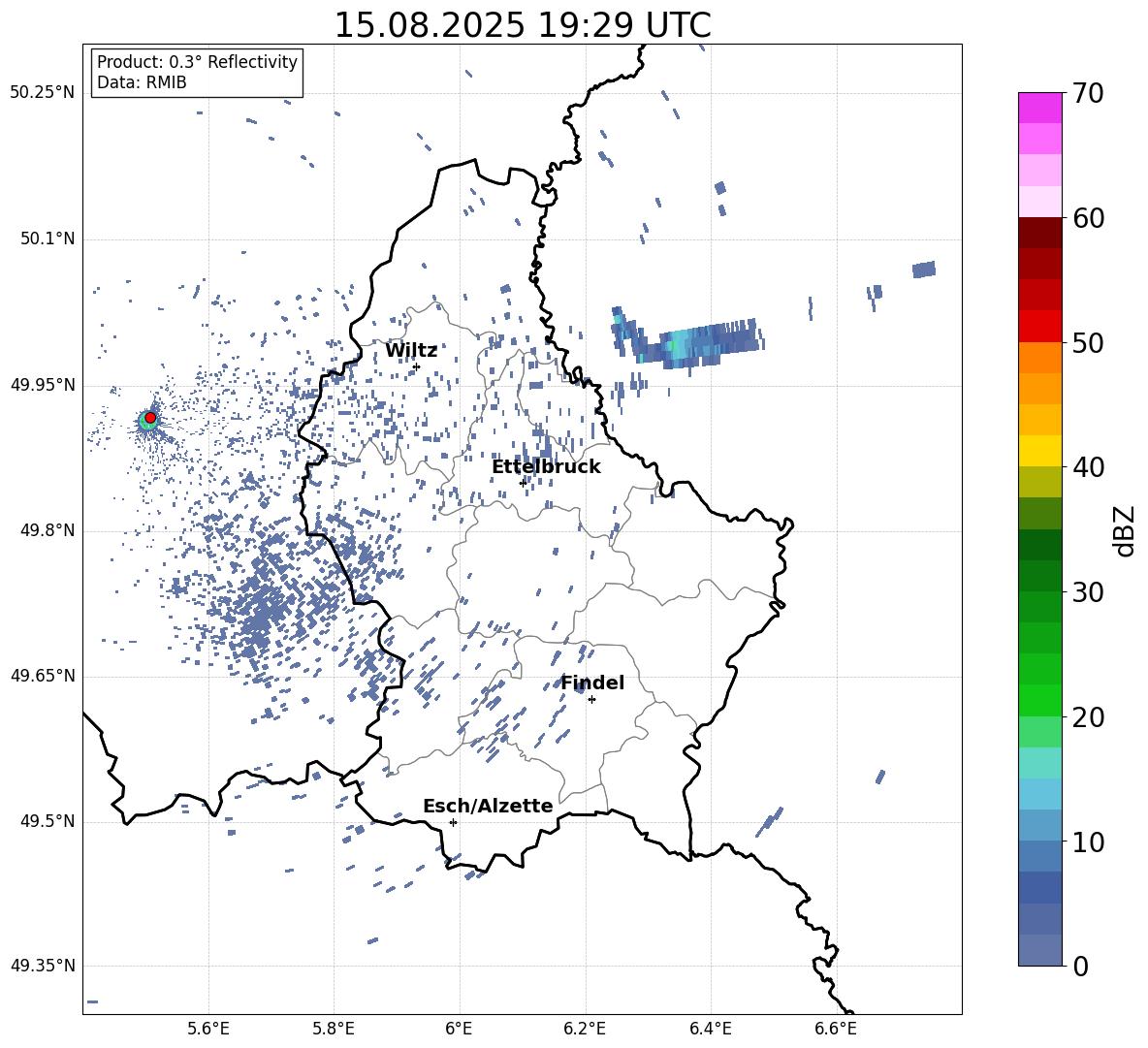1148x1048 pixels.
Task: Click the orange colorbar segment below 50
Action: [1039, 358]
